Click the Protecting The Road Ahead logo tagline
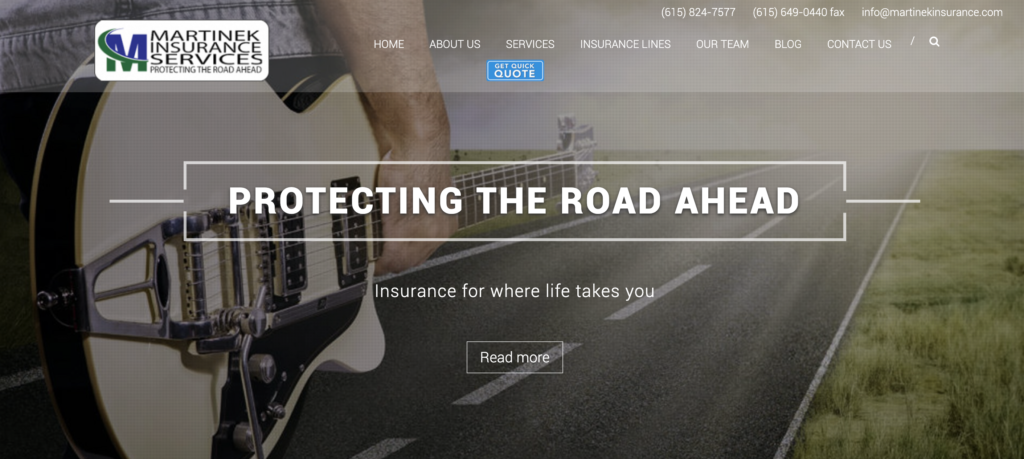 point(206,69)
